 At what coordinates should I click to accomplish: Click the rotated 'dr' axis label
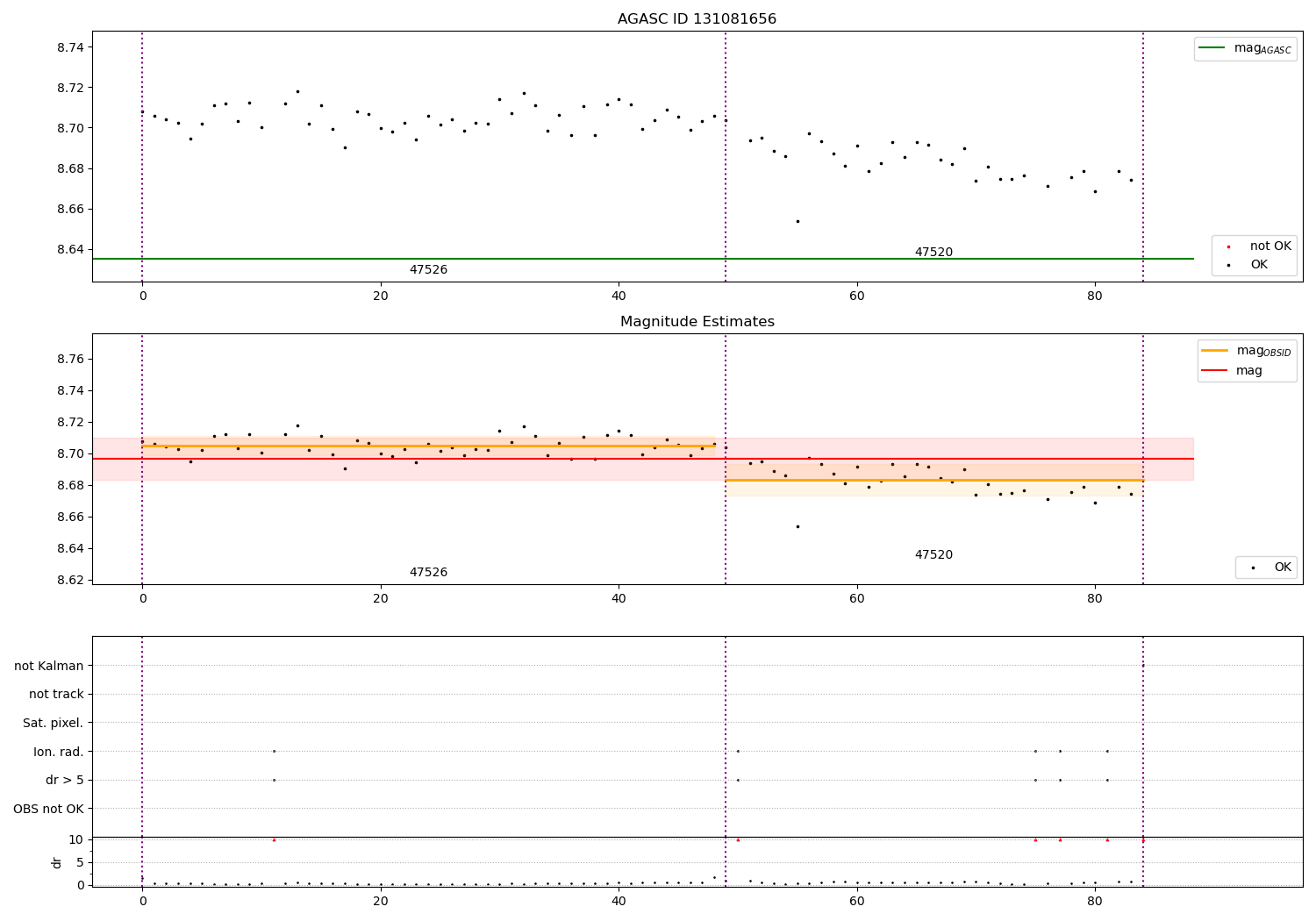click(57, 862)
